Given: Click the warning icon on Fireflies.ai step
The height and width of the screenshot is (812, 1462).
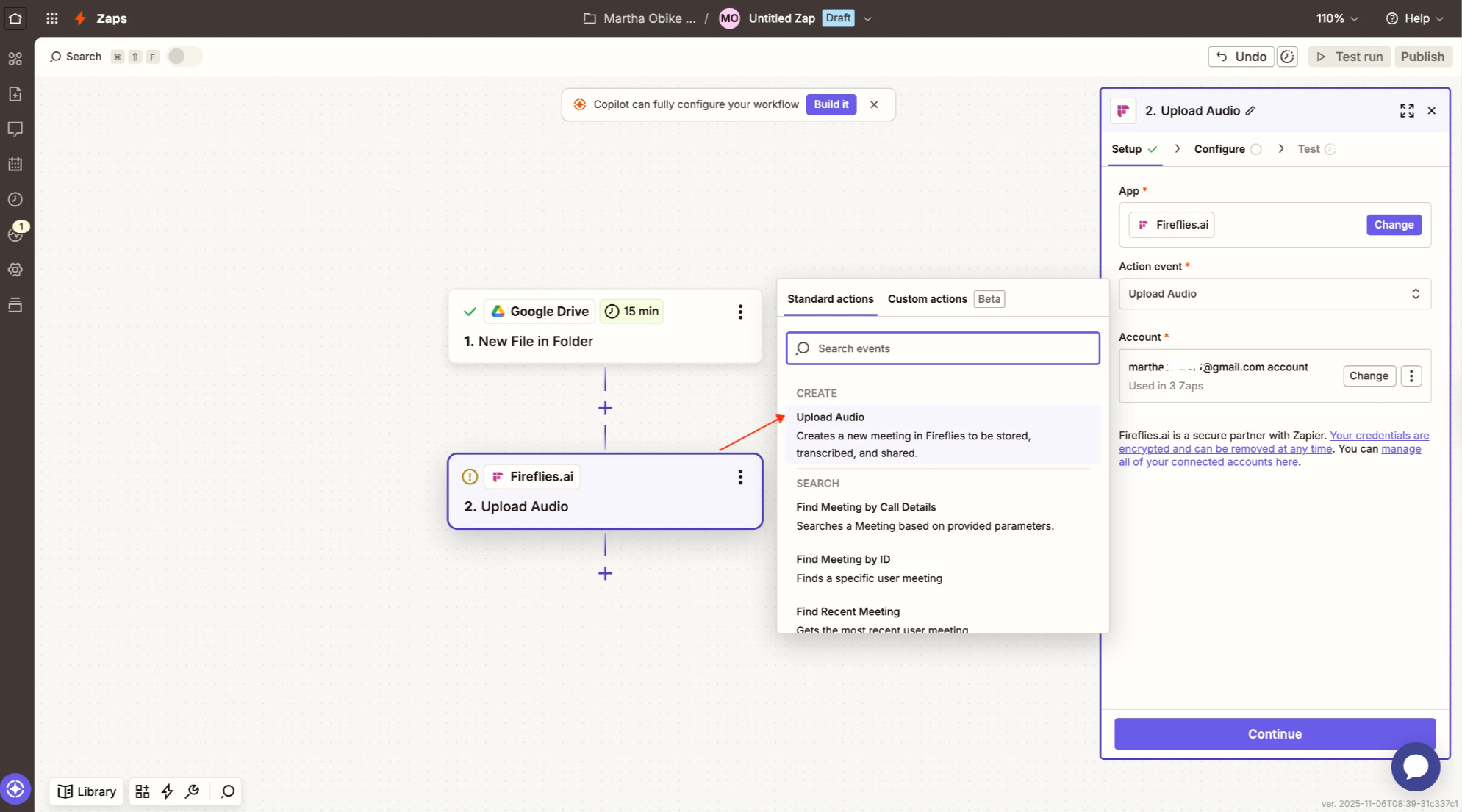Looking at the screenshot, I should coord(470,477).
